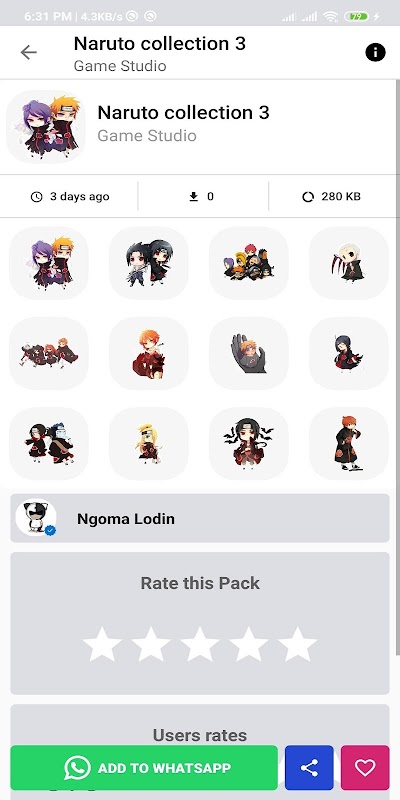Open the pack info icon
Viewport: 400px width, 800px height.
click(x=375, y=52)
